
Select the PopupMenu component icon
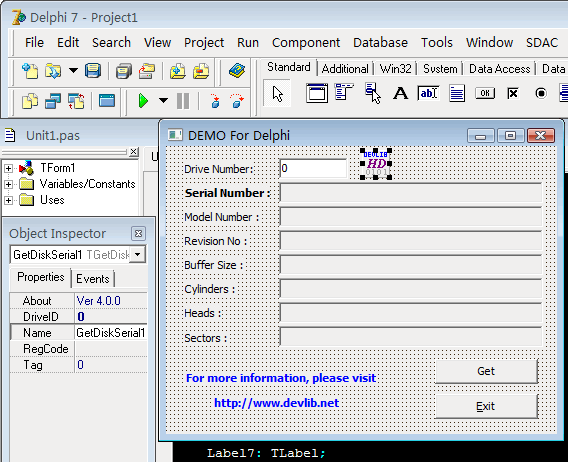point(373,93)
